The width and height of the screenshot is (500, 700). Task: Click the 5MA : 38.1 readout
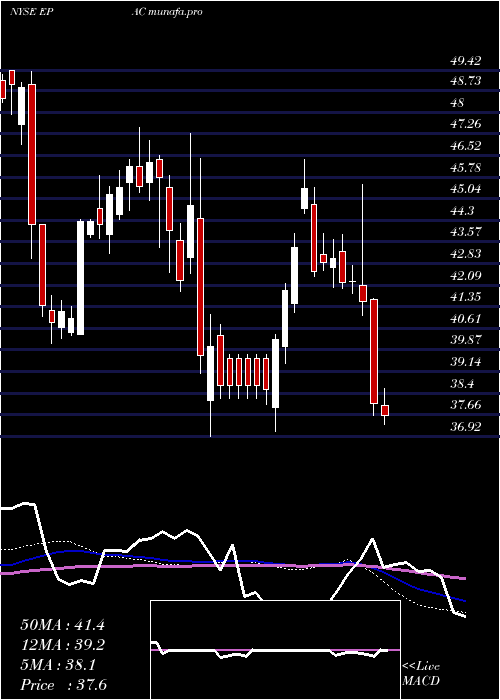click(x=58, y=665)
